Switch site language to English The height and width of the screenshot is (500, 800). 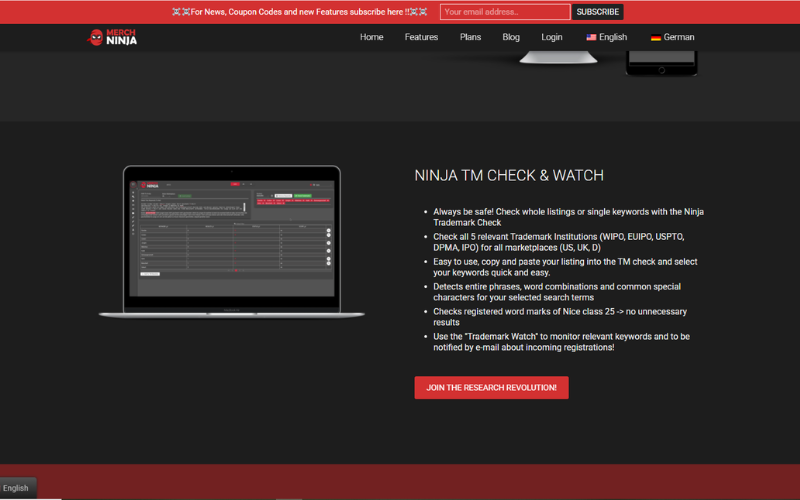coord(607,37)
